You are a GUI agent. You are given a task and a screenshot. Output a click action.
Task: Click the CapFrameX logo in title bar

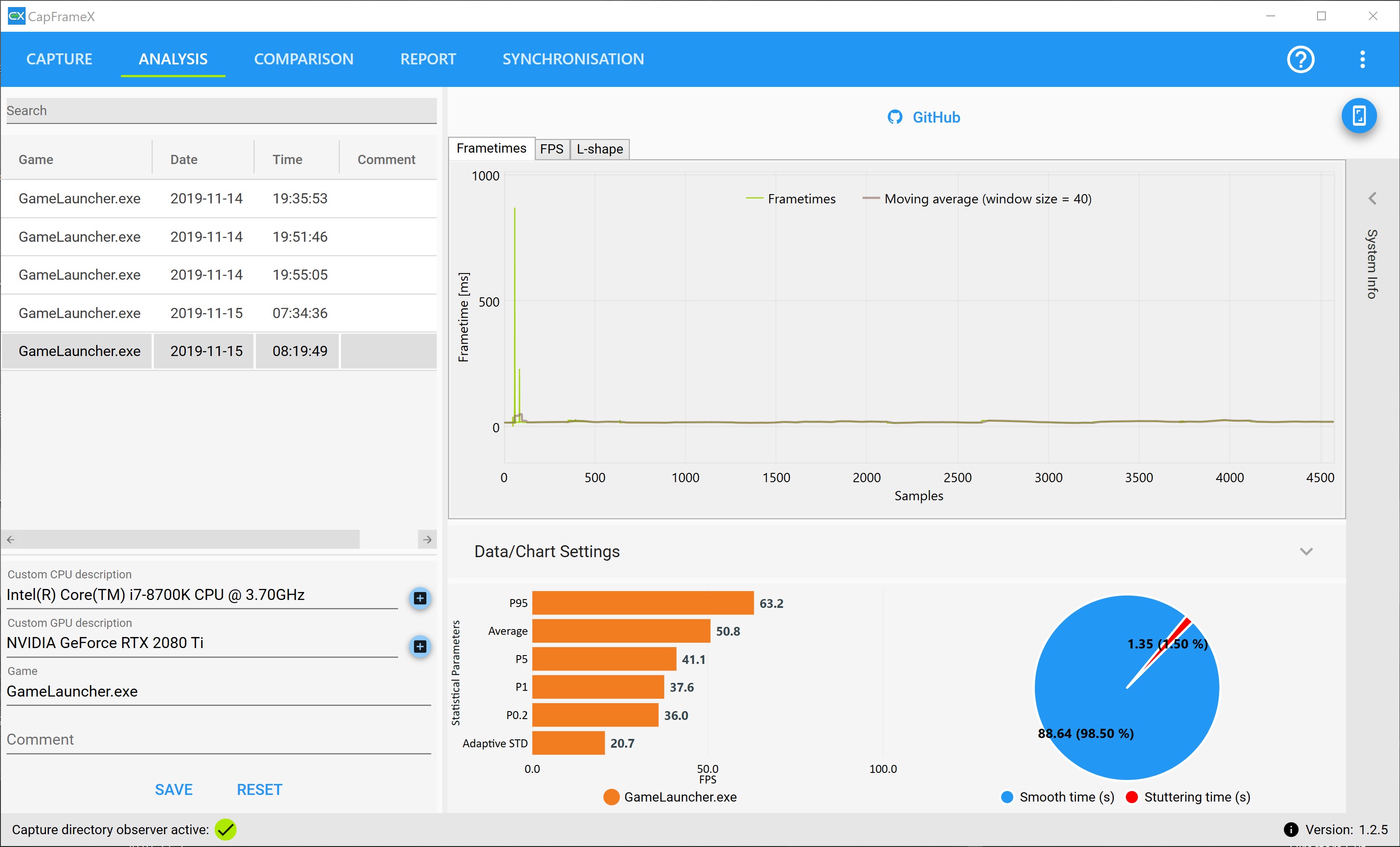[16, 16]
